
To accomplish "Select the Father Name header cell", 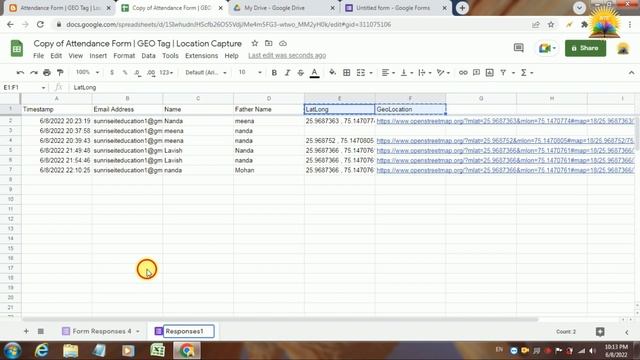I will click(269, 109).
